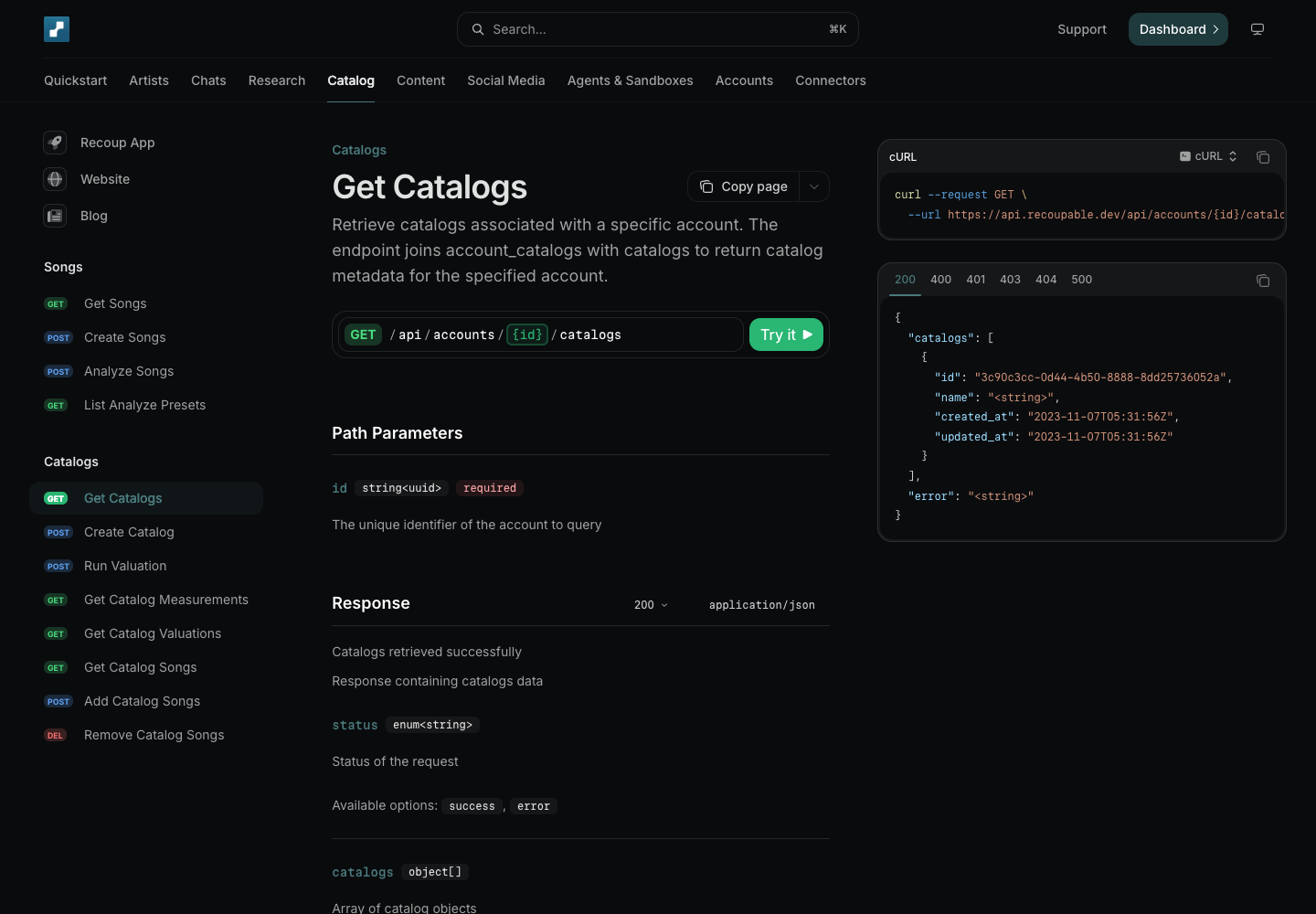The height and width of the screenshot is (914, 1316).
Task: Click the {id} path parameter chip
Action: pyautogui.click(x=527, y=335)
